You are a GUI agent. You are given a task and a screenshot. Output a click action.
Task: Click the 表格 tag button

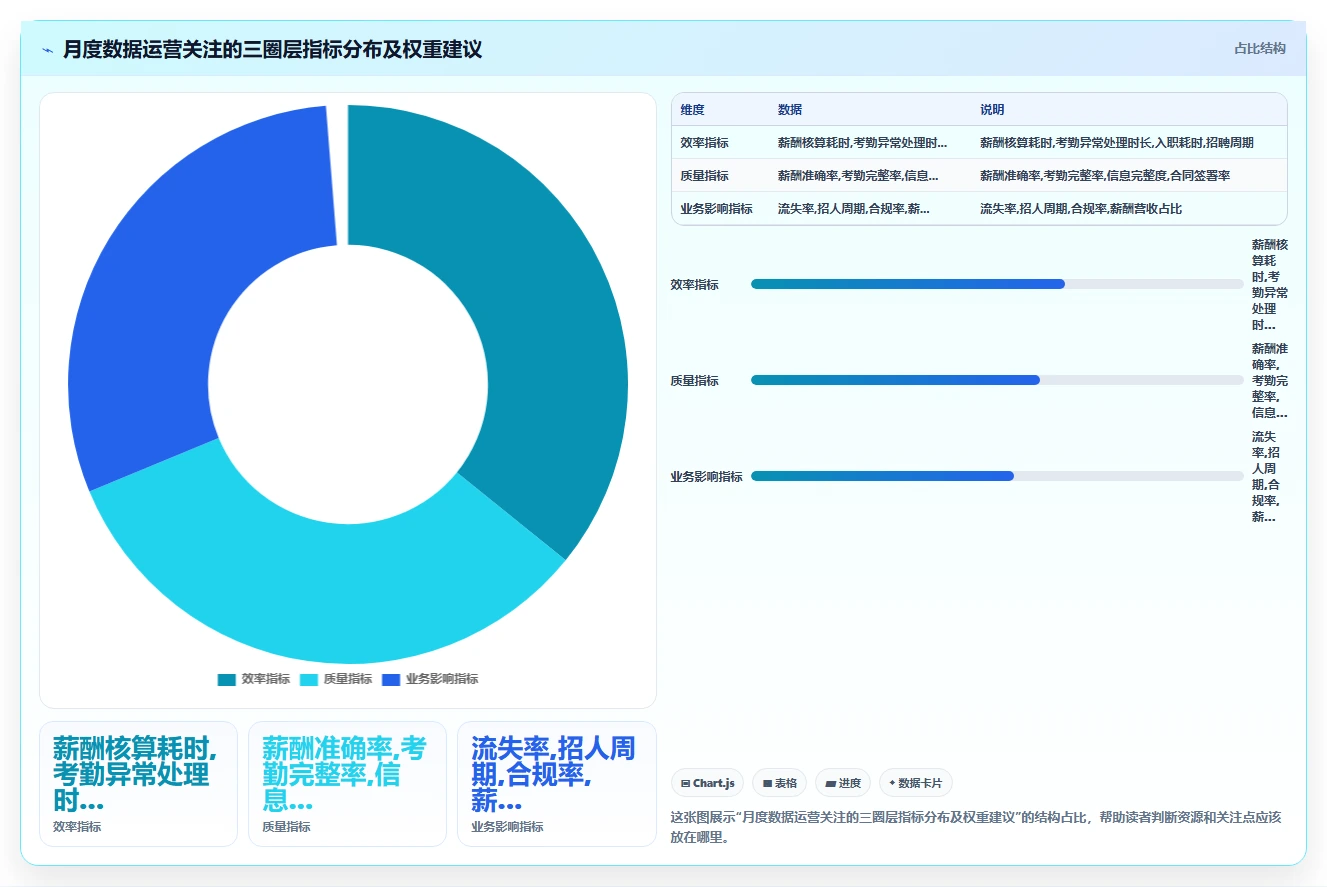(779, 783)
